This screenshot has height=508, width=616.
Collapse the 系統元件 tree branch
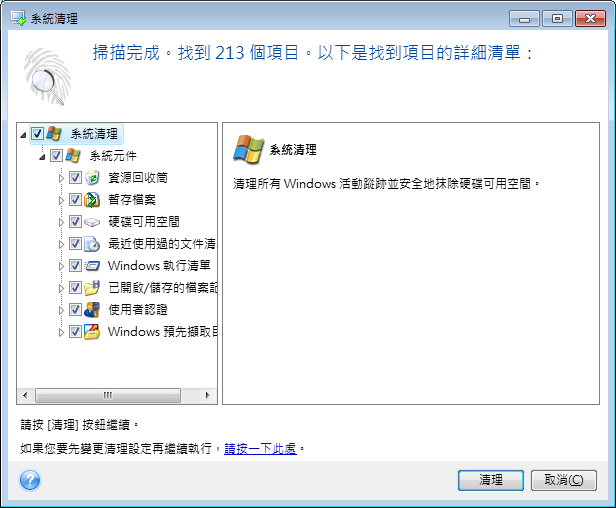click(x=42, y=157)
